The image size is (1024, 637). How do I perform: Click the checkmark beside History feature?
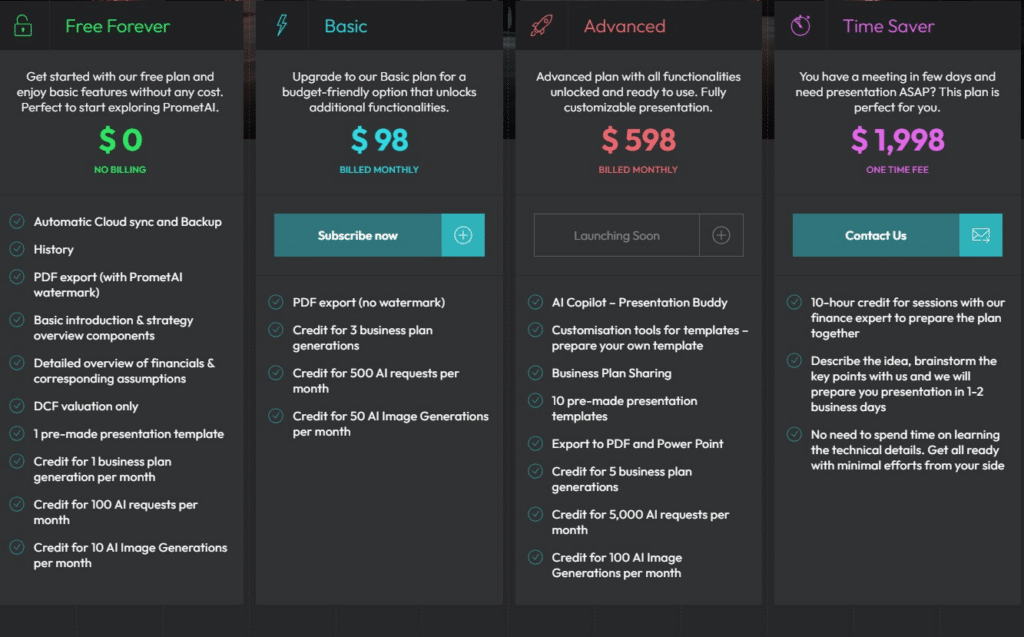click(17, 249)
